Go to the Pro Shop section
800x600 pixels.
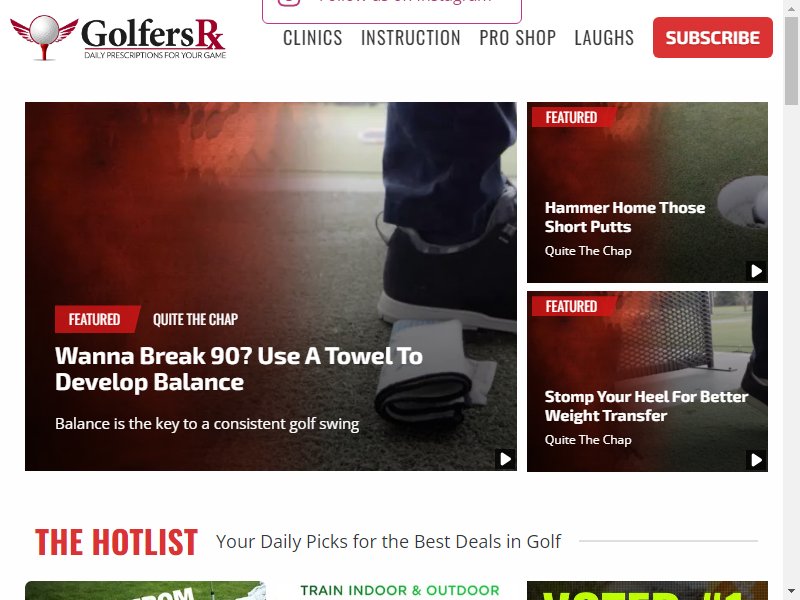(517, 38)
